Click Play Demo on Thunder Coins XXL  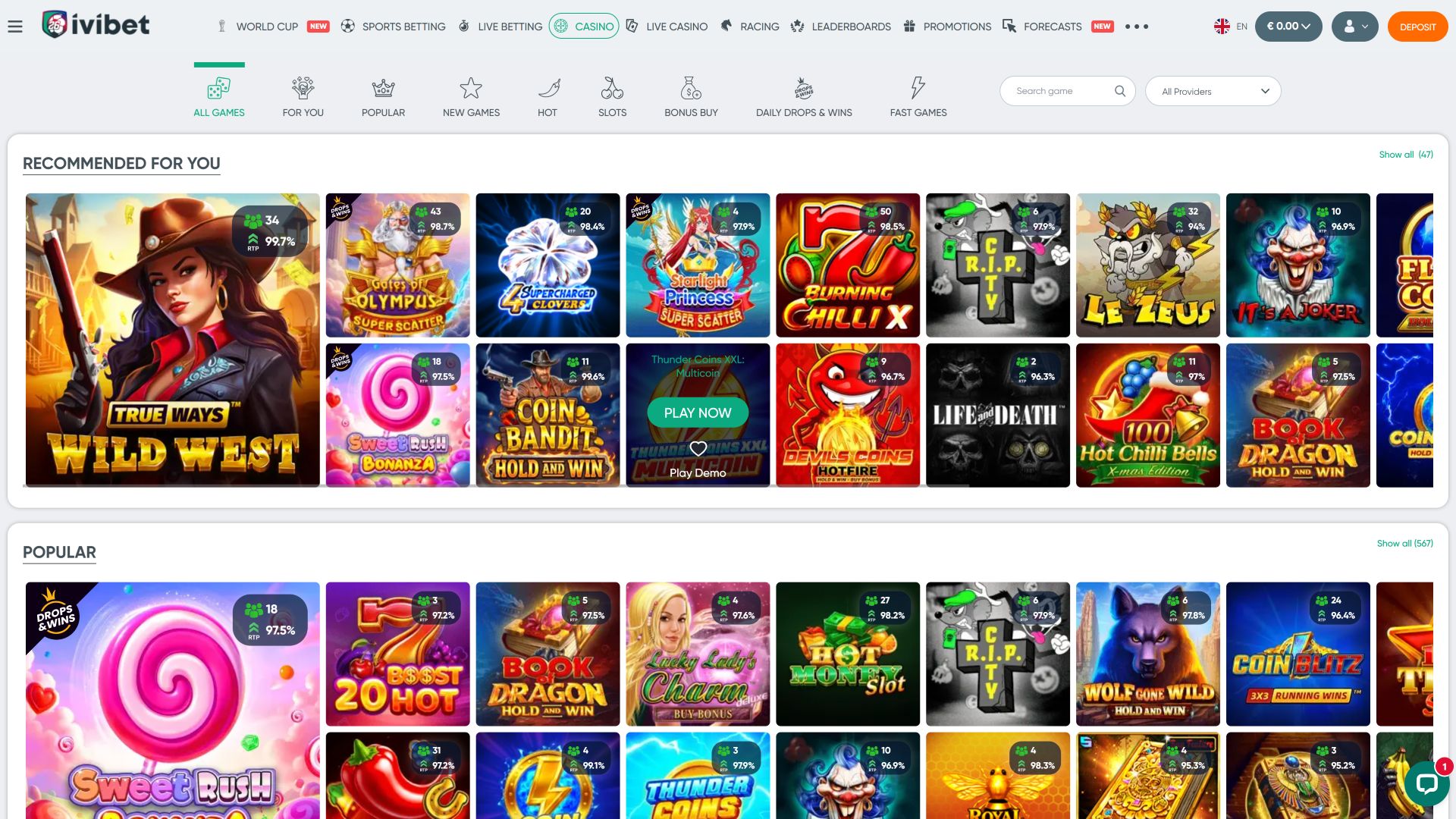tap(698, 472)
